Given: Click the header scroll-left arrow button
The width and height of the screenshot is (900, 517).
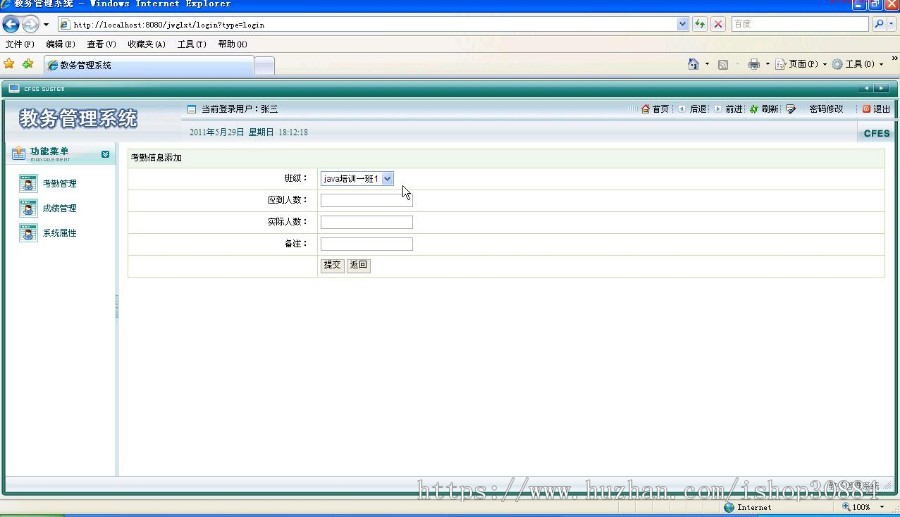Looking at the screenshot, I should (865, 88).
